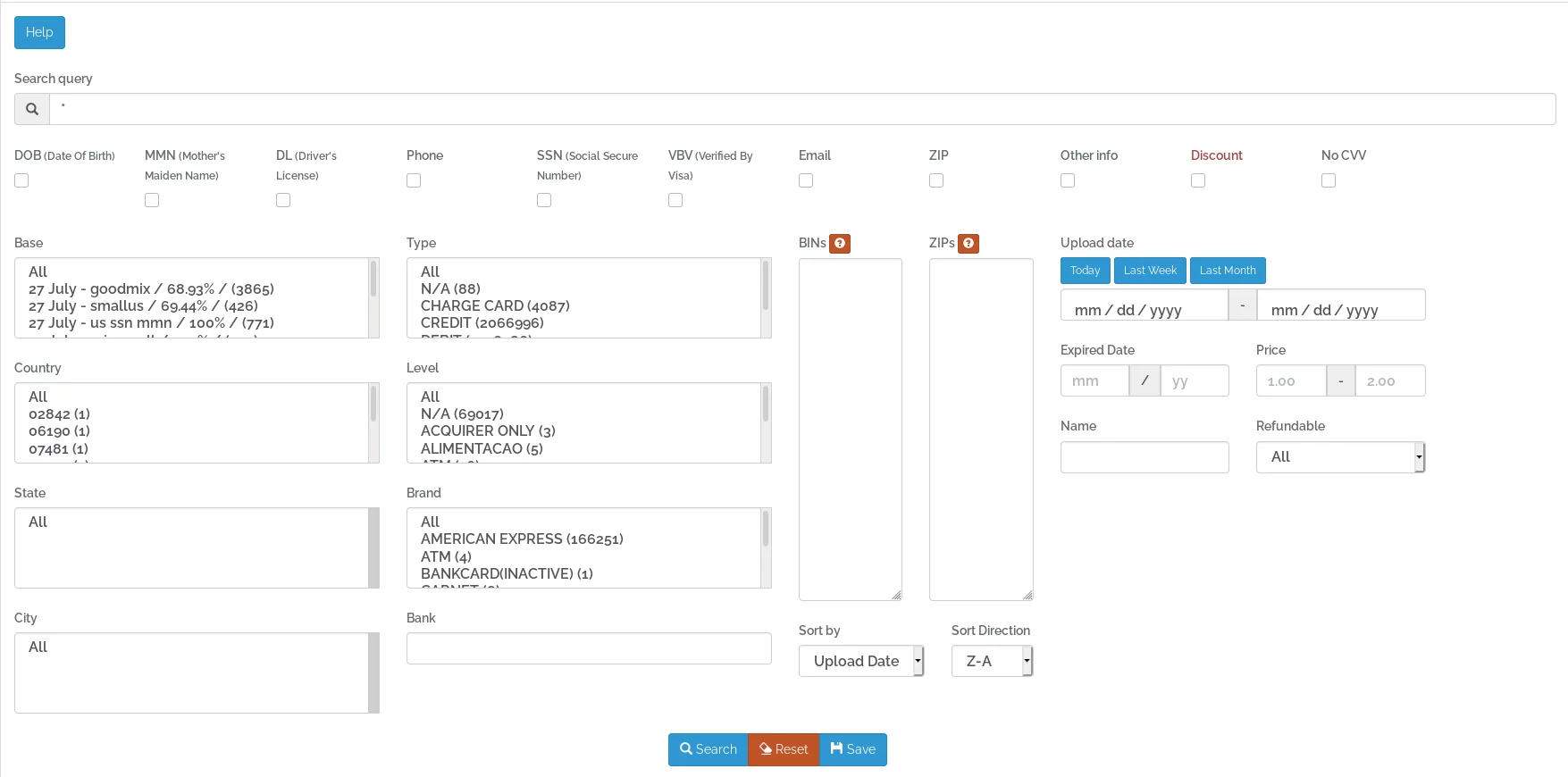Screen dimensions: 1568x777
Task: Click the blue Search button
Action: click(708, 749)
